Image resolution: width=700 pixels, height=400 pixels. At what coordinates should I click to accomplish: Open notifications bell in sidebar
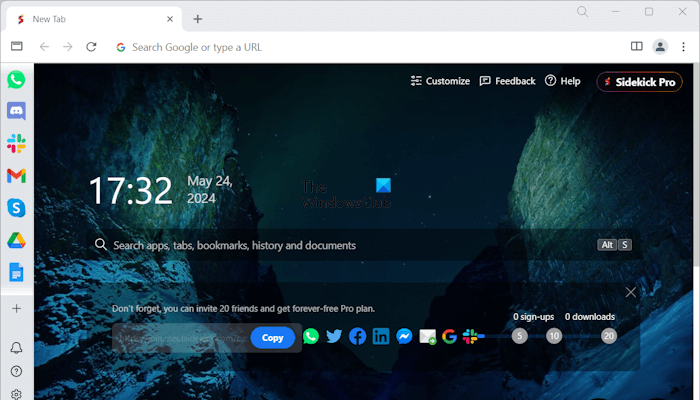pyautogui.click(x=16, y=348)
